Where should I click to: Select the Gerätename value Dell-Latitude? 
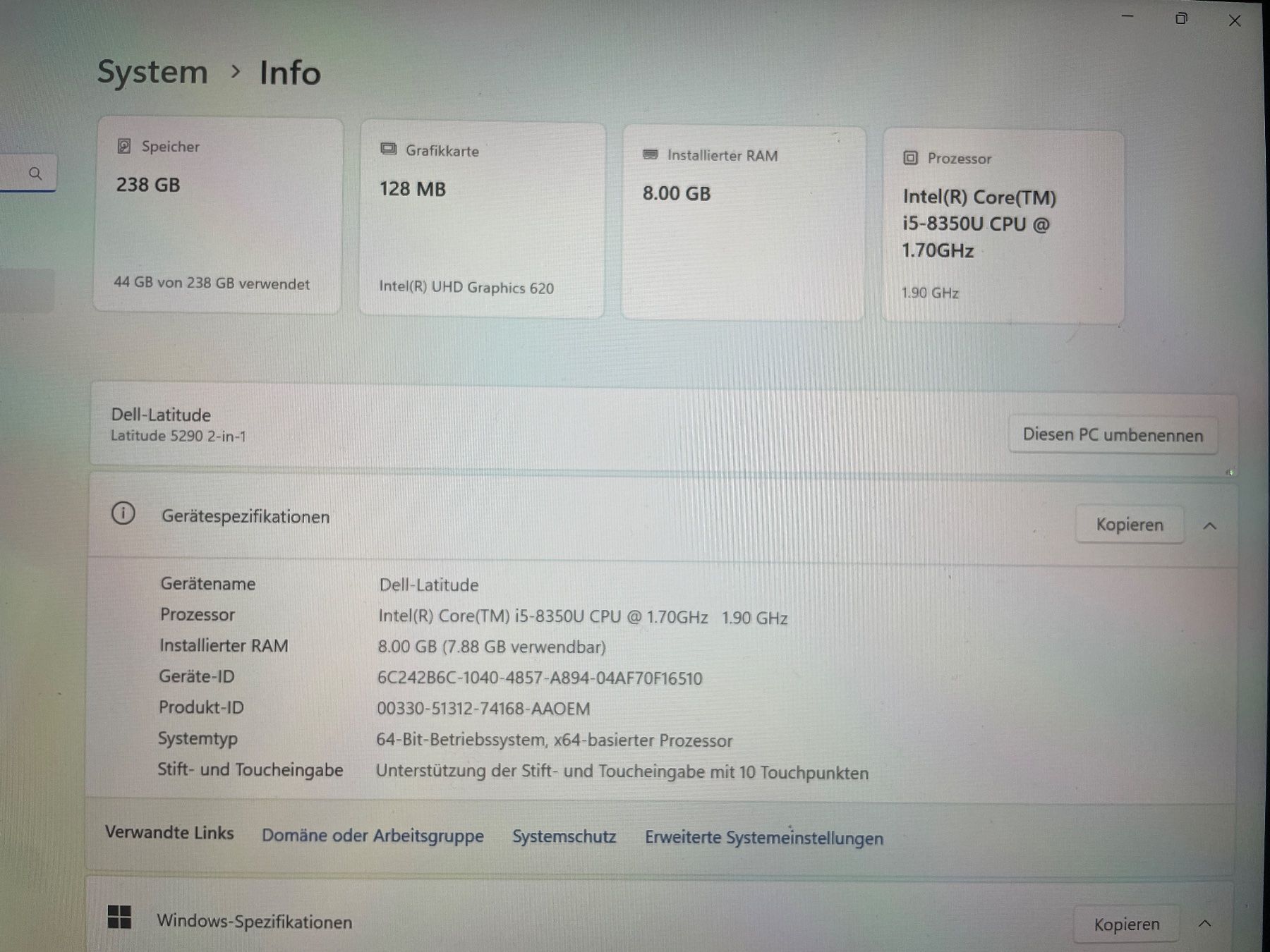tap(429, 585)
